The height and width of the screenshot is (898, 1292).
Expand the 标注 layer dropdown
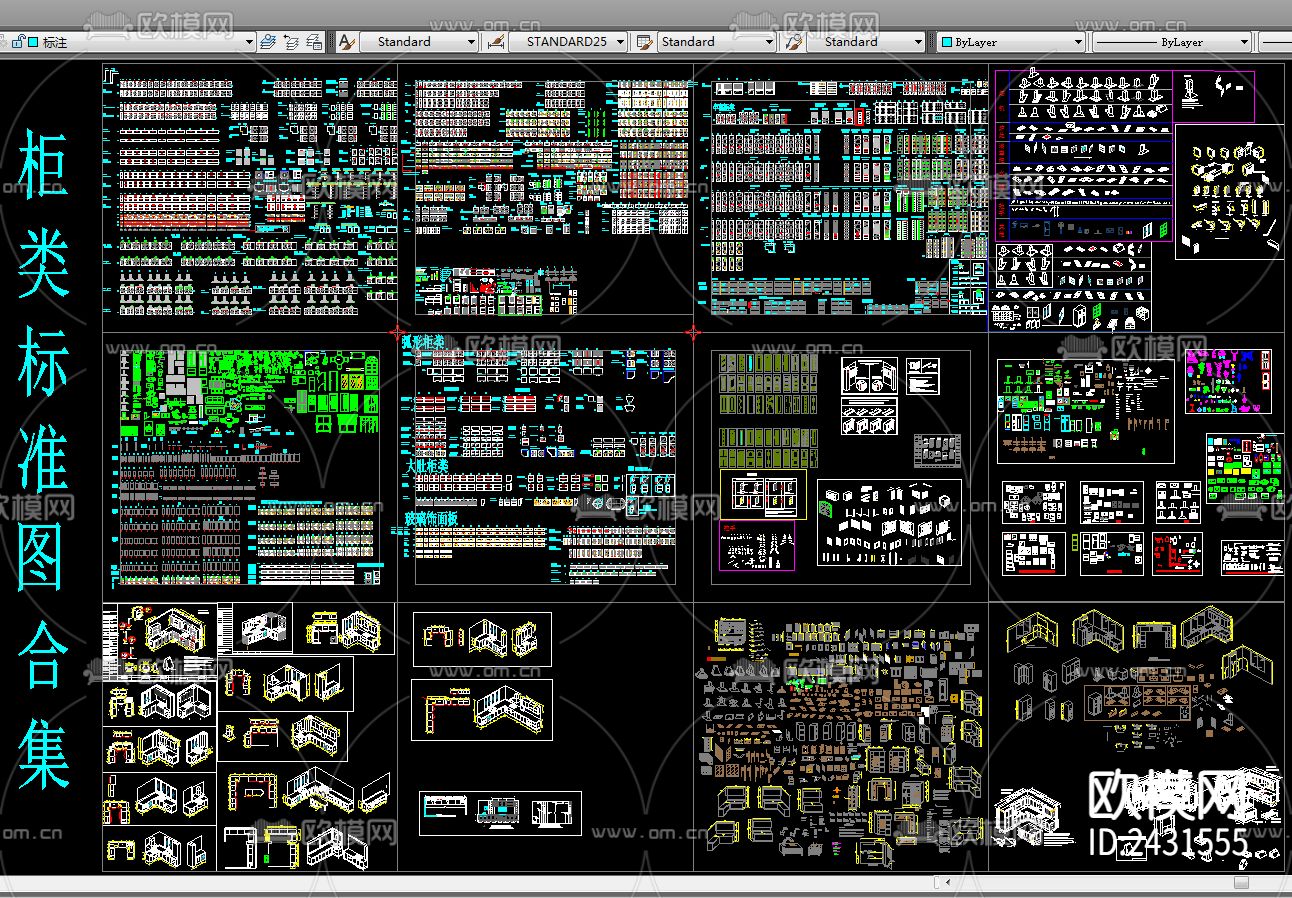click(x=249, y=42)
